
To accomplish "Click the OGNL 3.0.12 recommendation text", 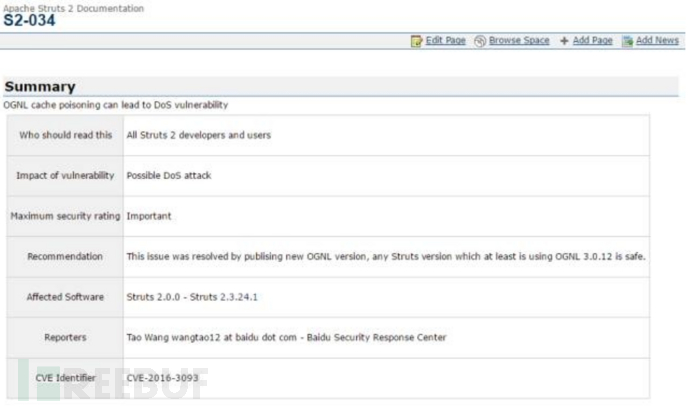I will point(386,257).
